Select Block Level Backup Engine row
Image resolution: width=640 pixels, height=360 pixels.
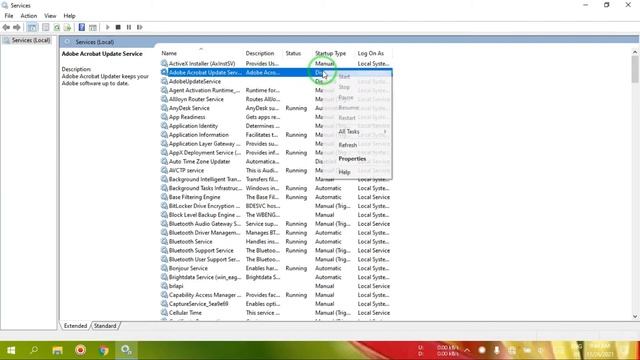(276, 215)
